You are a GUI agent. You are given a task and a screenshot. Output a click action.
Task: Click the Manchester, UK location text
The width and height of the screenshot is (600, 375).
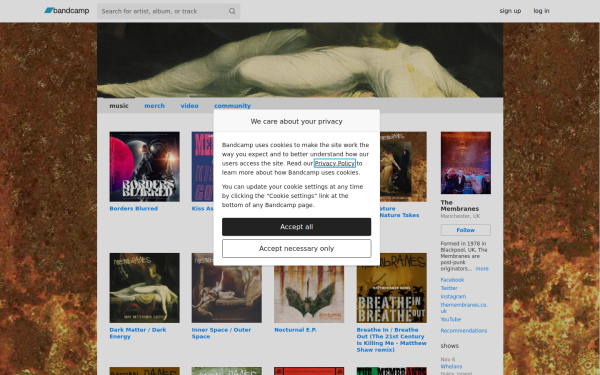pos(460,216)
